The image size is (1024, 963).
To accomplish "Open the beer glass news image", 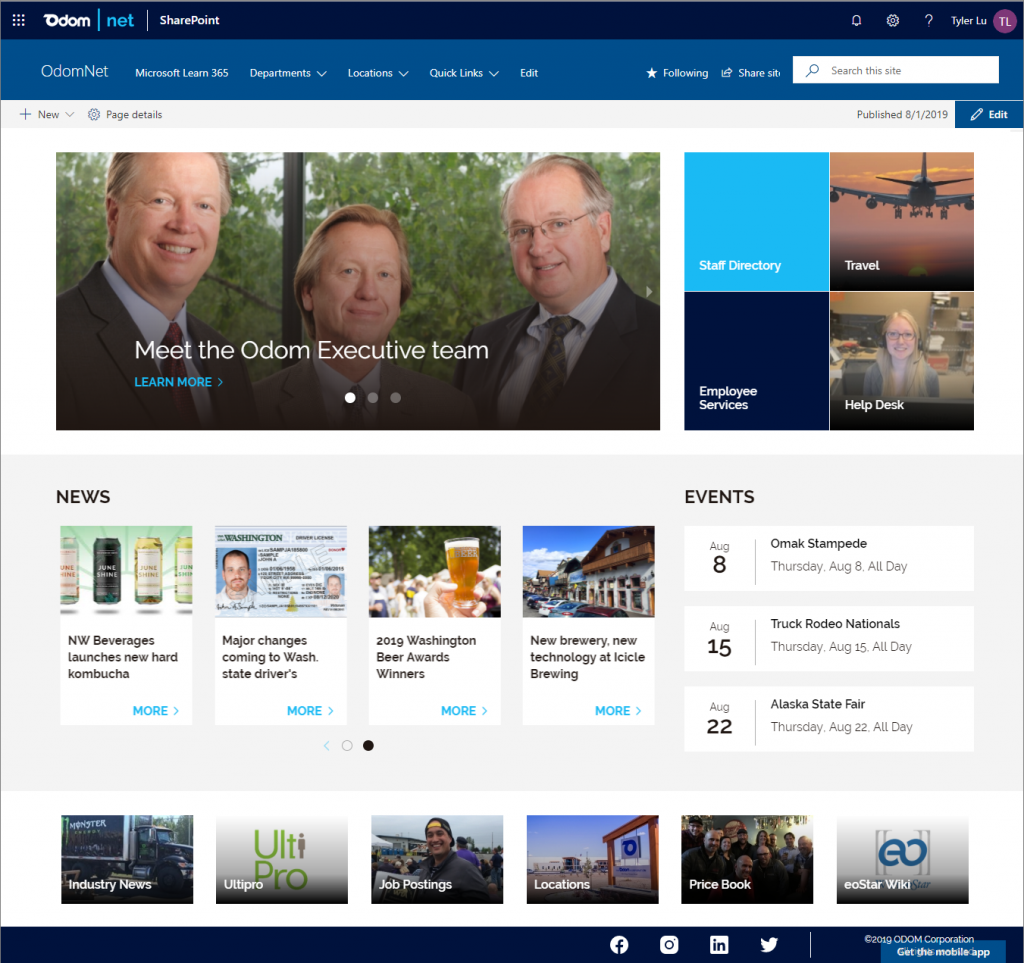I will [435, 571].
